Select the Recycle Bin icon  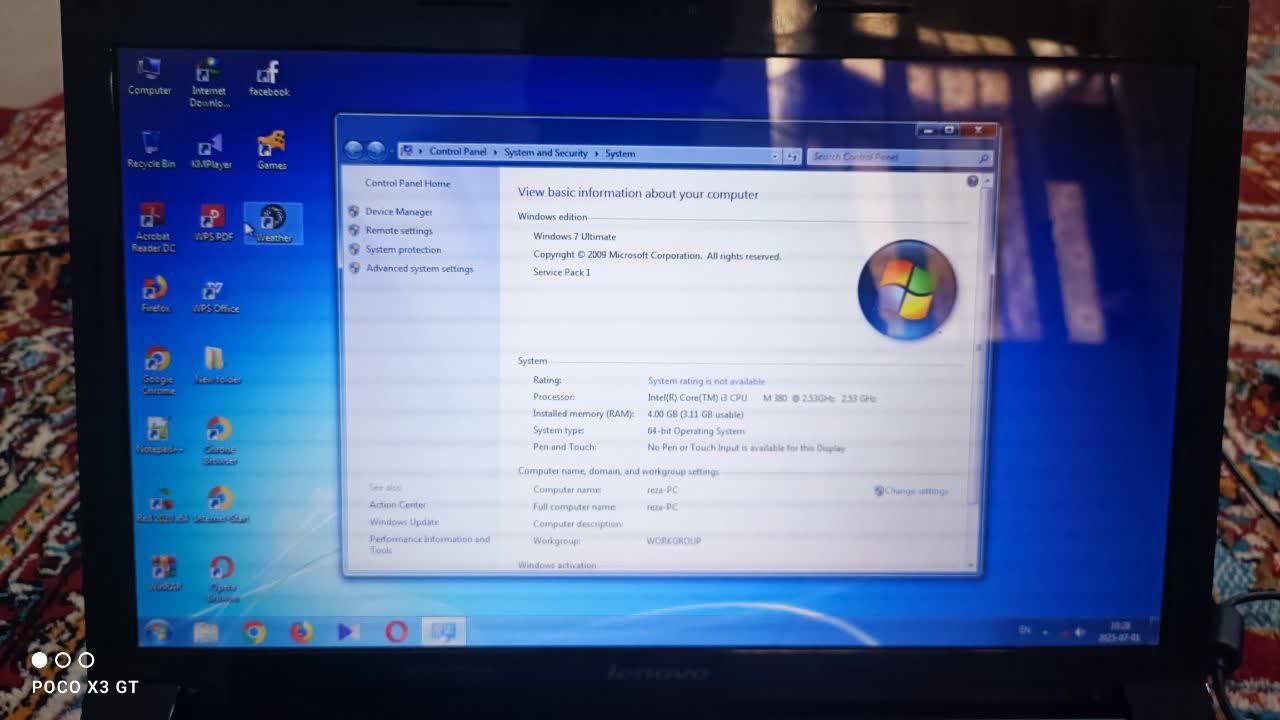coord(151,149)
